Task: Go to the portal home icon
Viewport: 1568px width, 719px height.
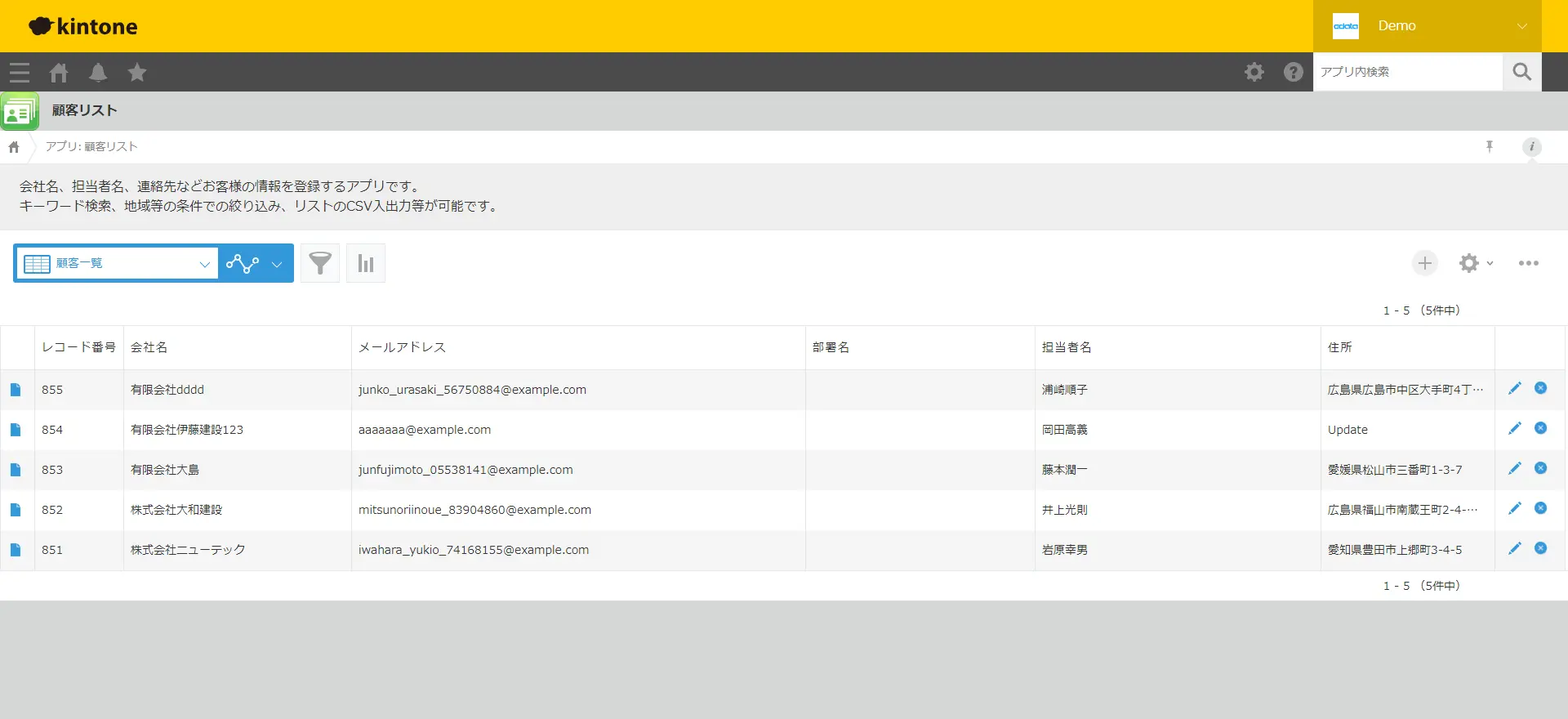Action: click(x=59, y=73)
